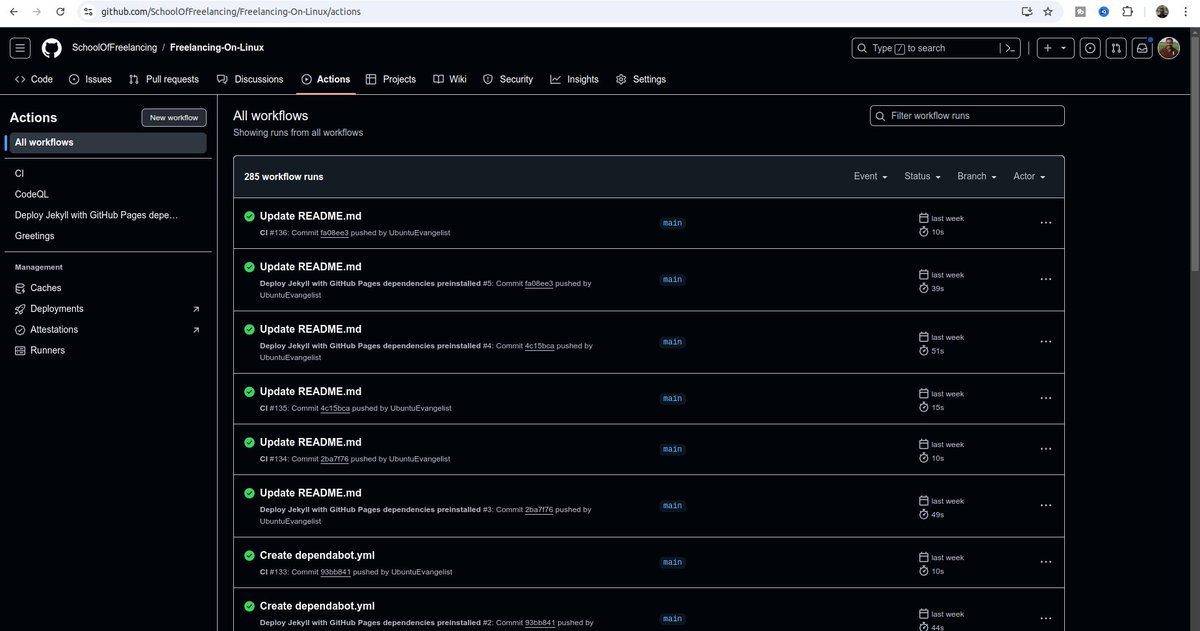Open commit 4c15bca in CI #135 run
The image size is (1200, 631).
(335, 409)
